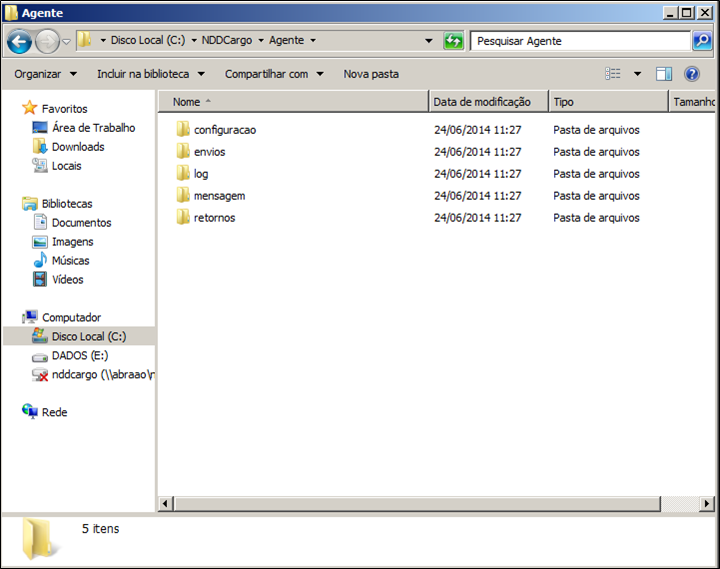The height and width of the screenshot is (569, 720).
Task: Expand the dropdown arrow after Disco Local (C:)
Action: [x=194, y=40]
